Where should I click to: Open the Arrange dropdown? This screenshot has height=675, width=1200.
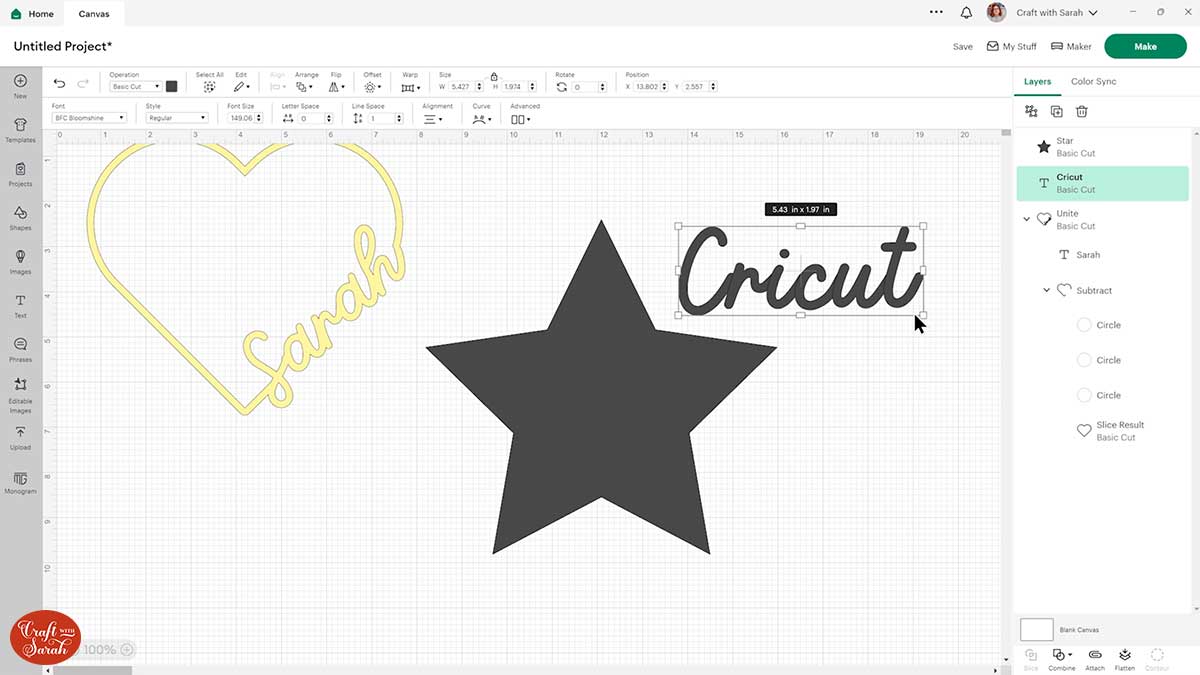pos(306,87)
